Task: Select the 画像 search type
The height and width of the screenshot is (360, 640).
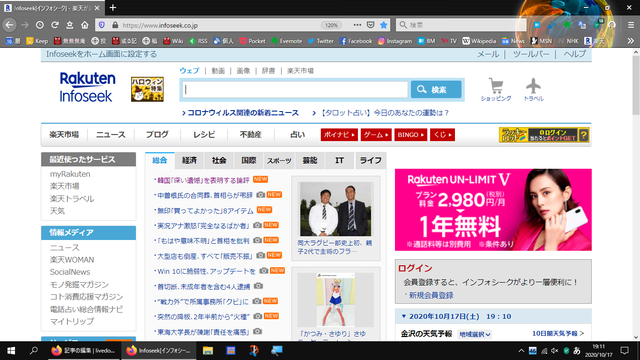Action: pyautogui.click(x=243, y=71)
